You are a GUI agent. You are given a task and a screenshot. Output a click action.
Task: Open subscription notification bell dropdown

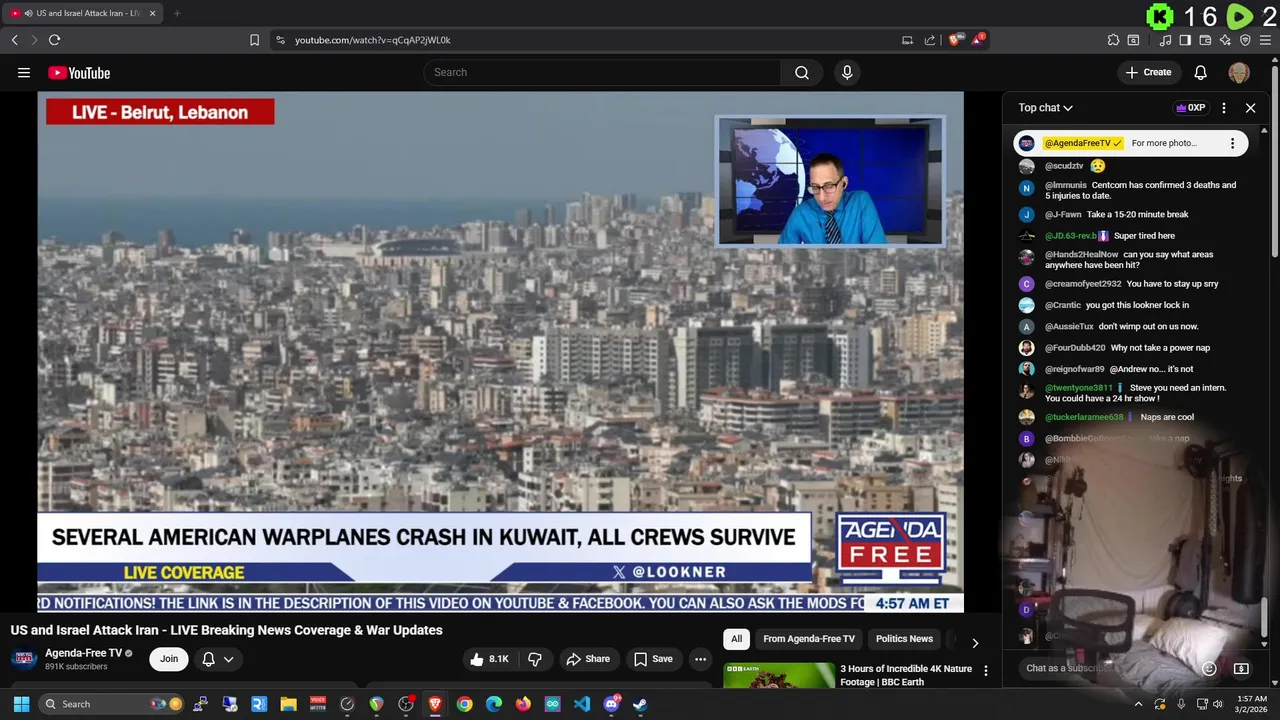[x=218, y=659]
